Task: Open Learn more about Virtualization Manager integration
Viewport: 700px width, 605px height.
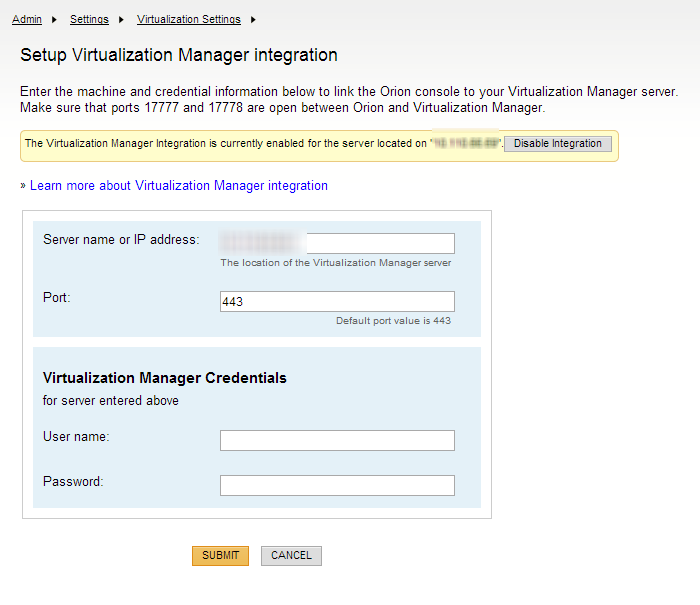Action: point(179,185)
